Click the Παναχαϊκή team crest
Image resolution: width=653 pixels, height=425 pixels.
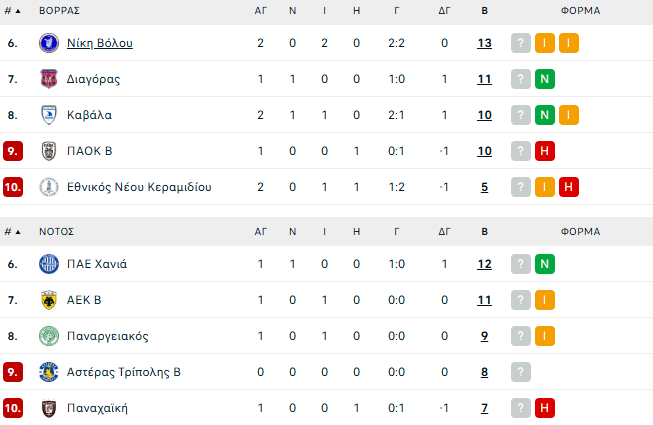coord(48,408)
